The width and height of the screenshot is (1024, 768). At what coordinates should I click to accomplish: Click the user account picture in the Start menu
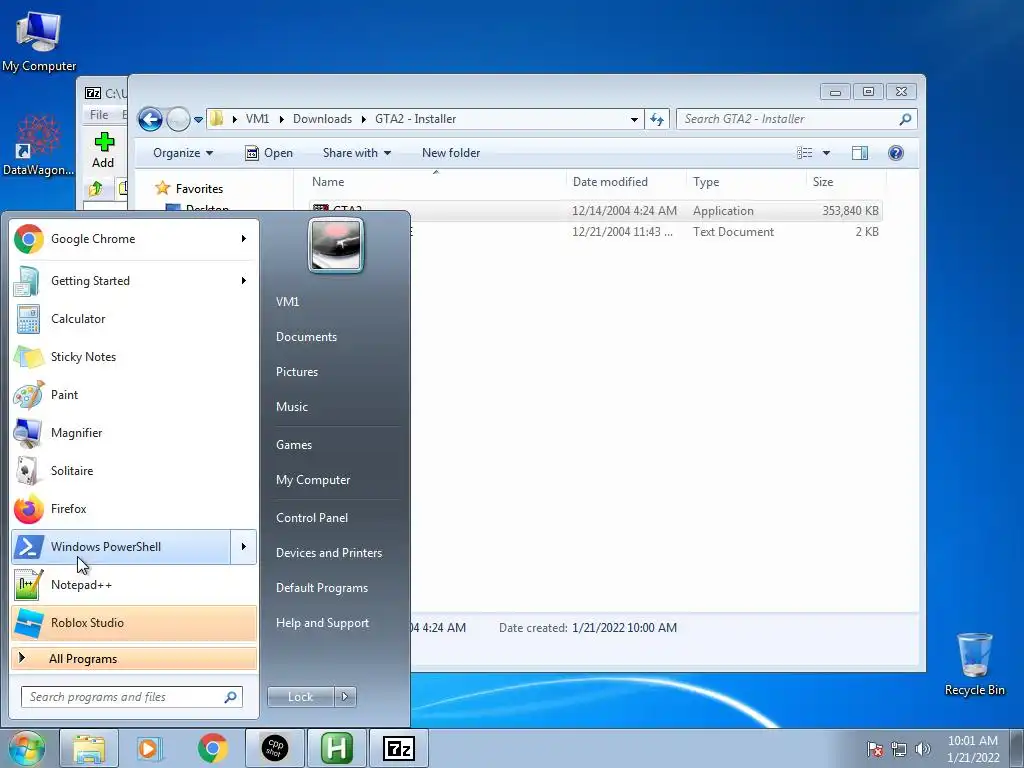click(336, 245)
